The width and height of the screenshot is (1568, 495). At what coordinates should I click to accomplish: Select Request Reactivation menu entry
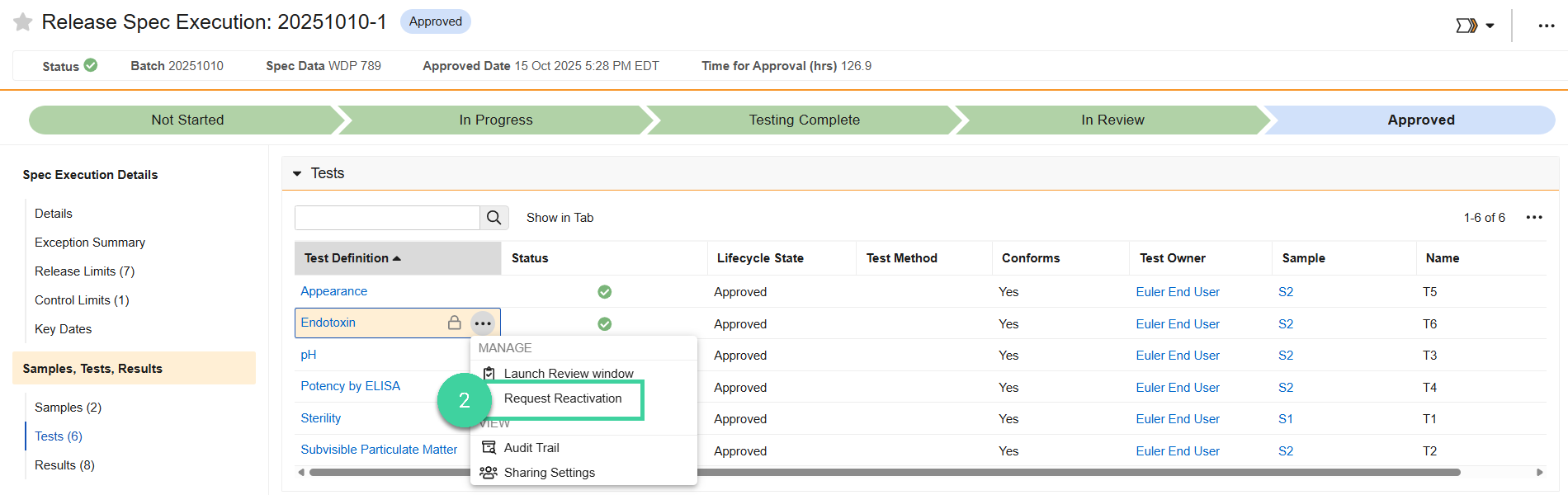click(x=563, y=398)
